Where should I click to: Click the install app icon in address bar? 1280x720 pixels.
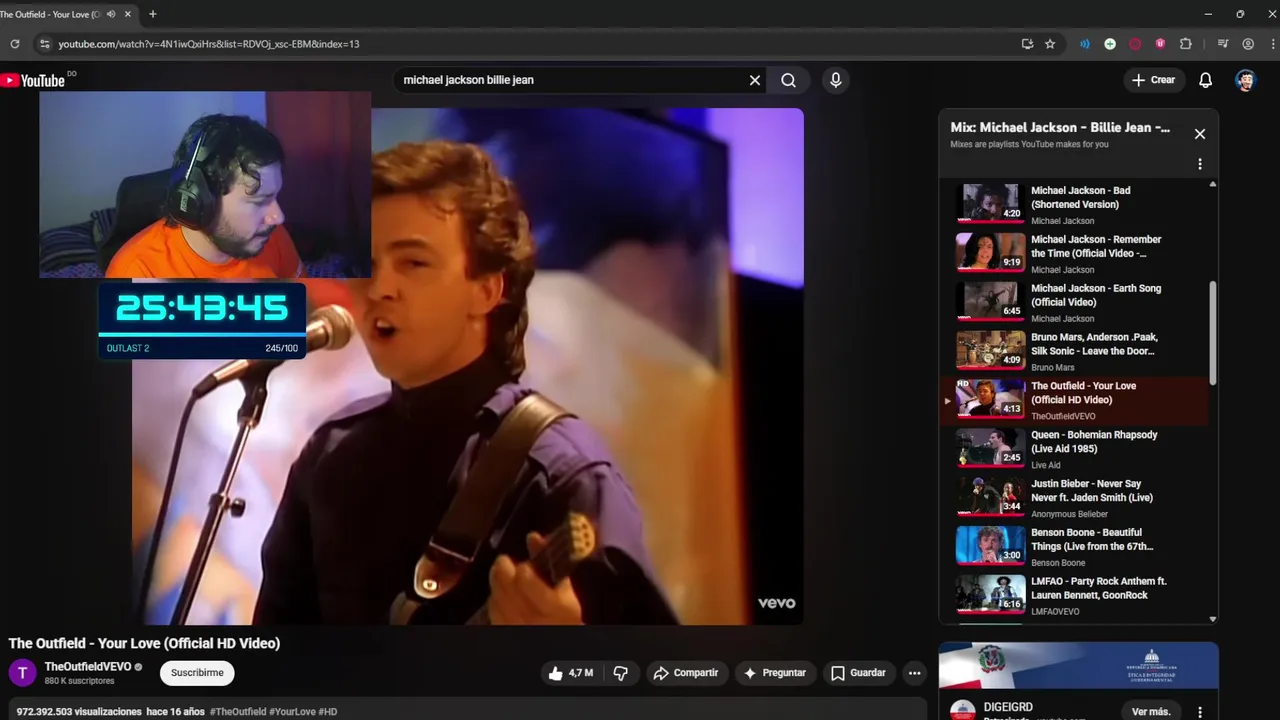coord(1027,44)
